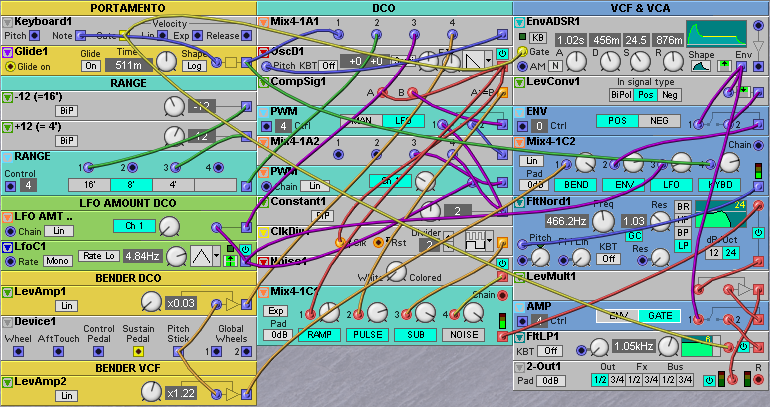Click the EnvADSR1 envelope shape icon
This screenshot has width=770, height=407.
coord(702,67)
